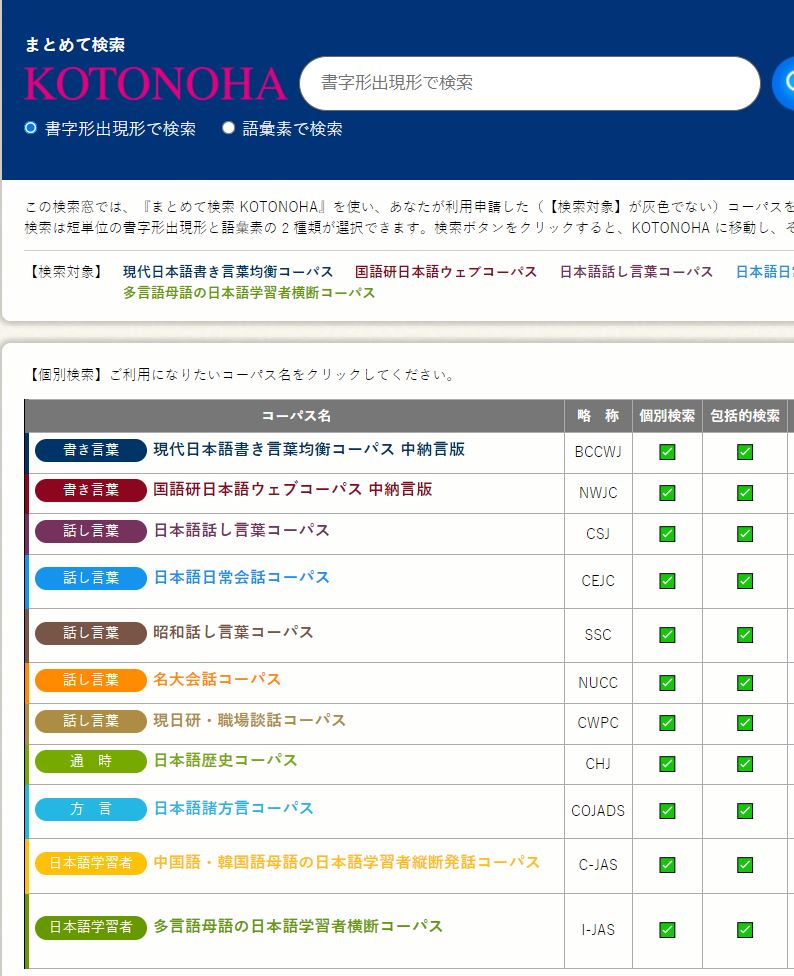
Task: Click 個別検索 checkmark for C-JAS
Action: [x=667, y=865]
